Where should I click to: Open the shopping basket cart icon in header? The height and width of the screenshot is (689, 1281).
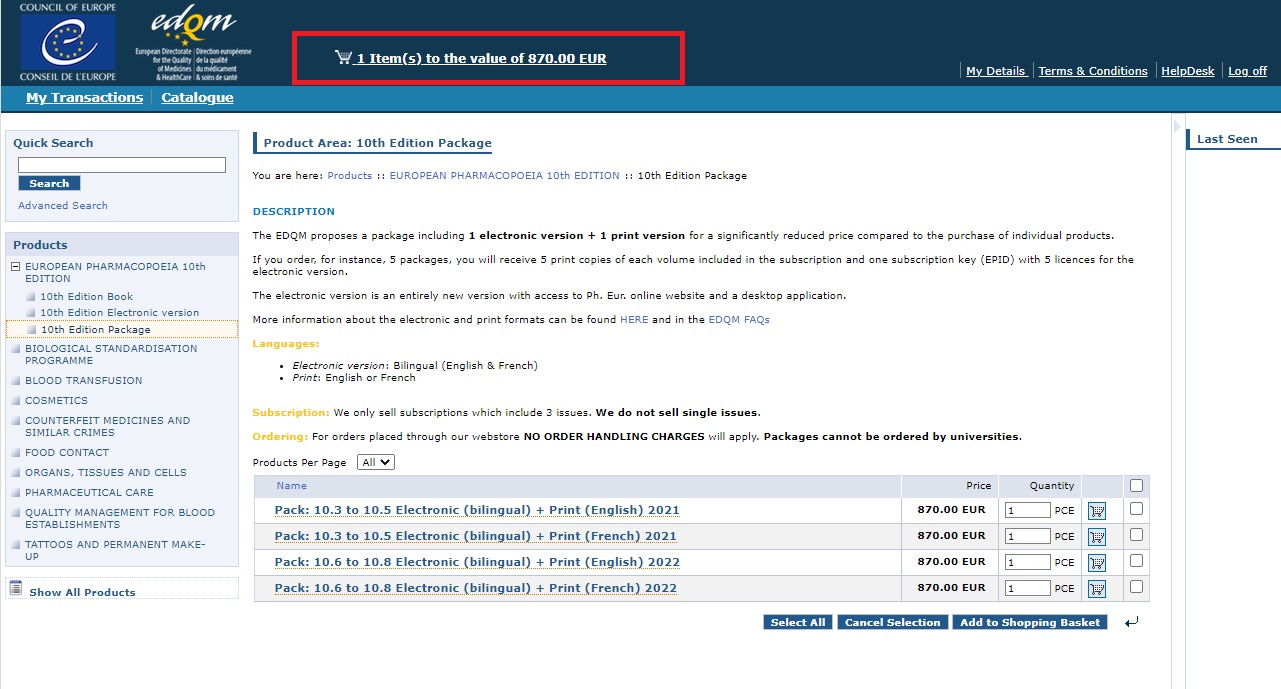(343, 58)
